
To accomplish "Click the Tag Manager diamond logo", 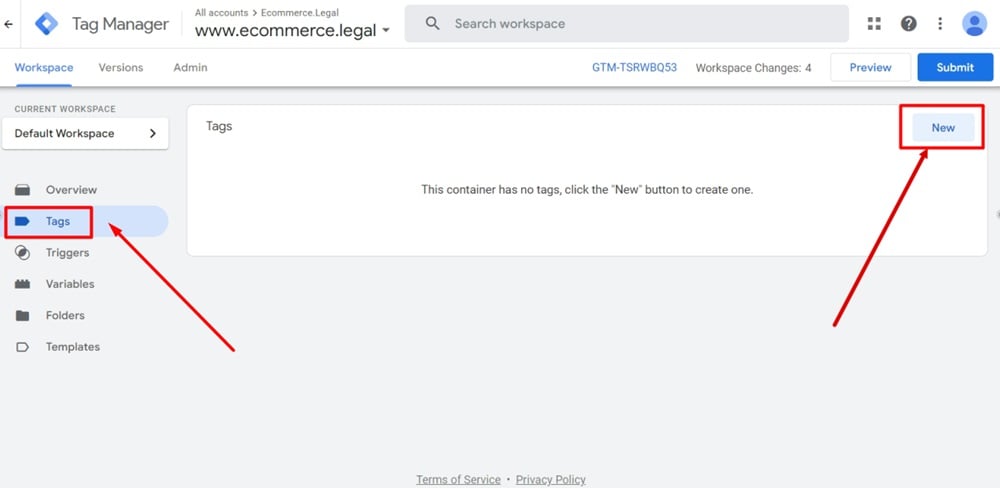I will click(x=46, y=24).
